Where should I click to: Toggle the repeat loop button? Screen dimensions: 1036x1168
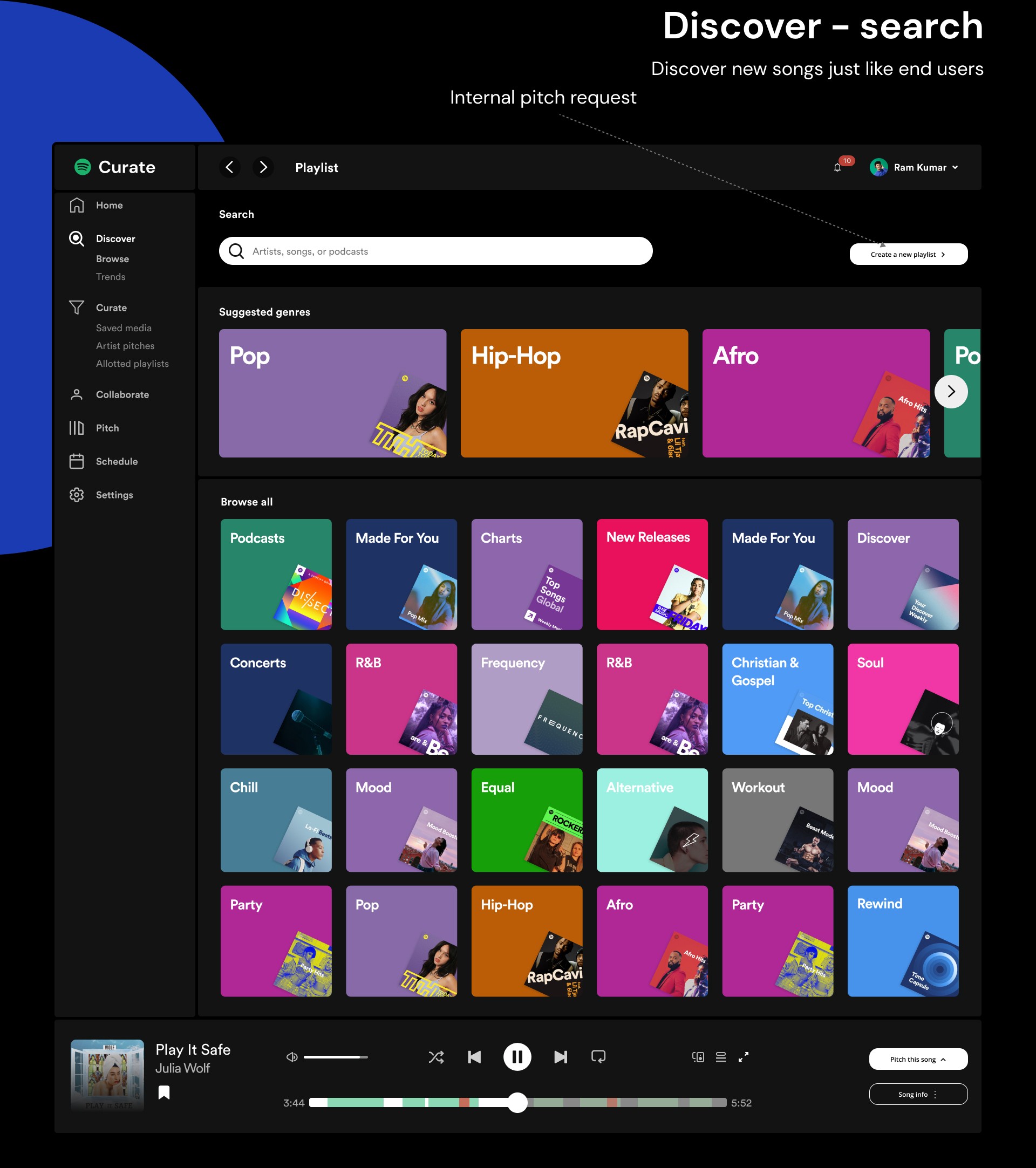coord(598,1057)
